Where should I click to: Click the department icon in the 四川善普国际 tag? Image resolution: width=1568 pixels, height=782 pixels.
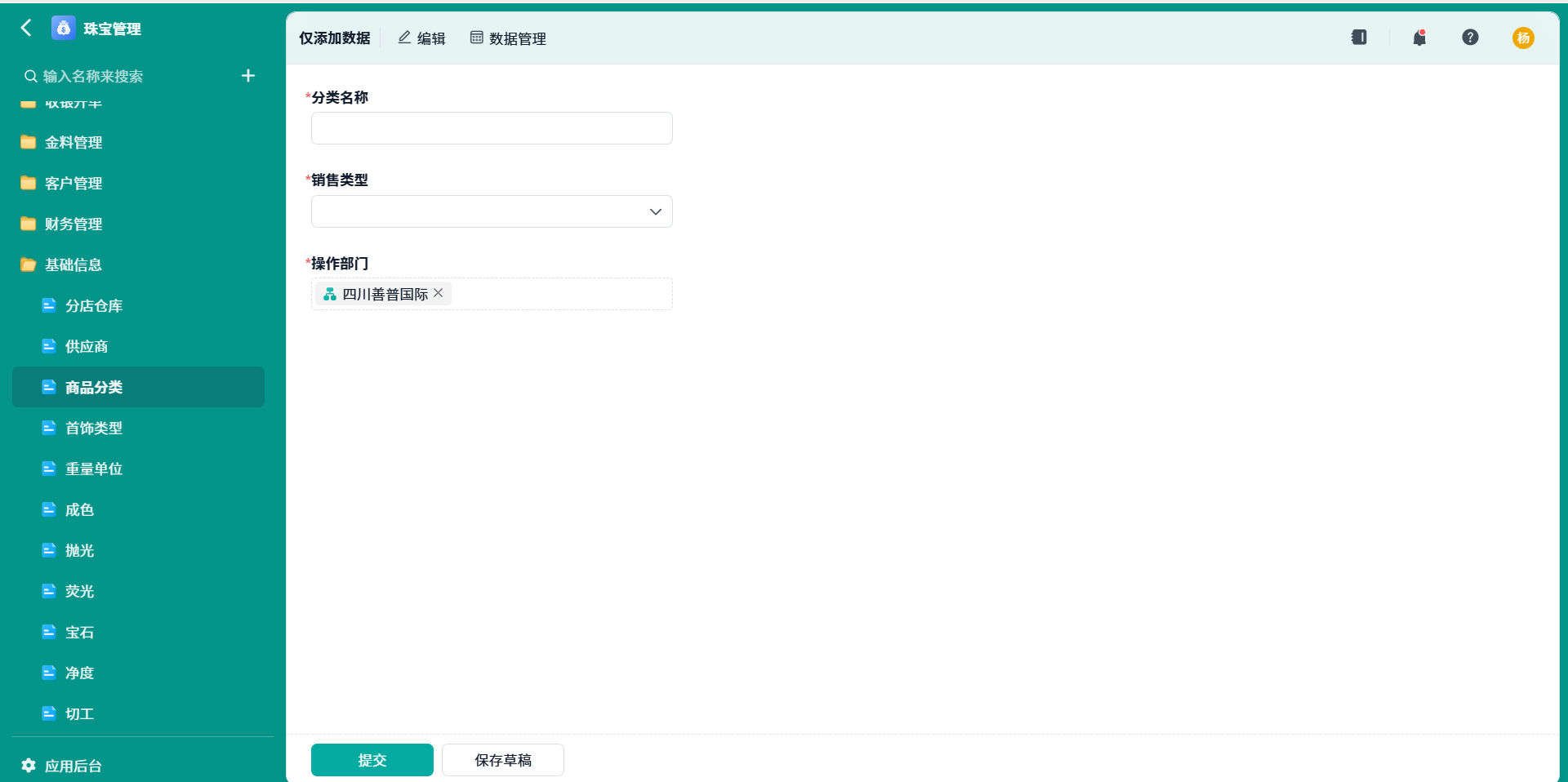[x=330, y=294]
